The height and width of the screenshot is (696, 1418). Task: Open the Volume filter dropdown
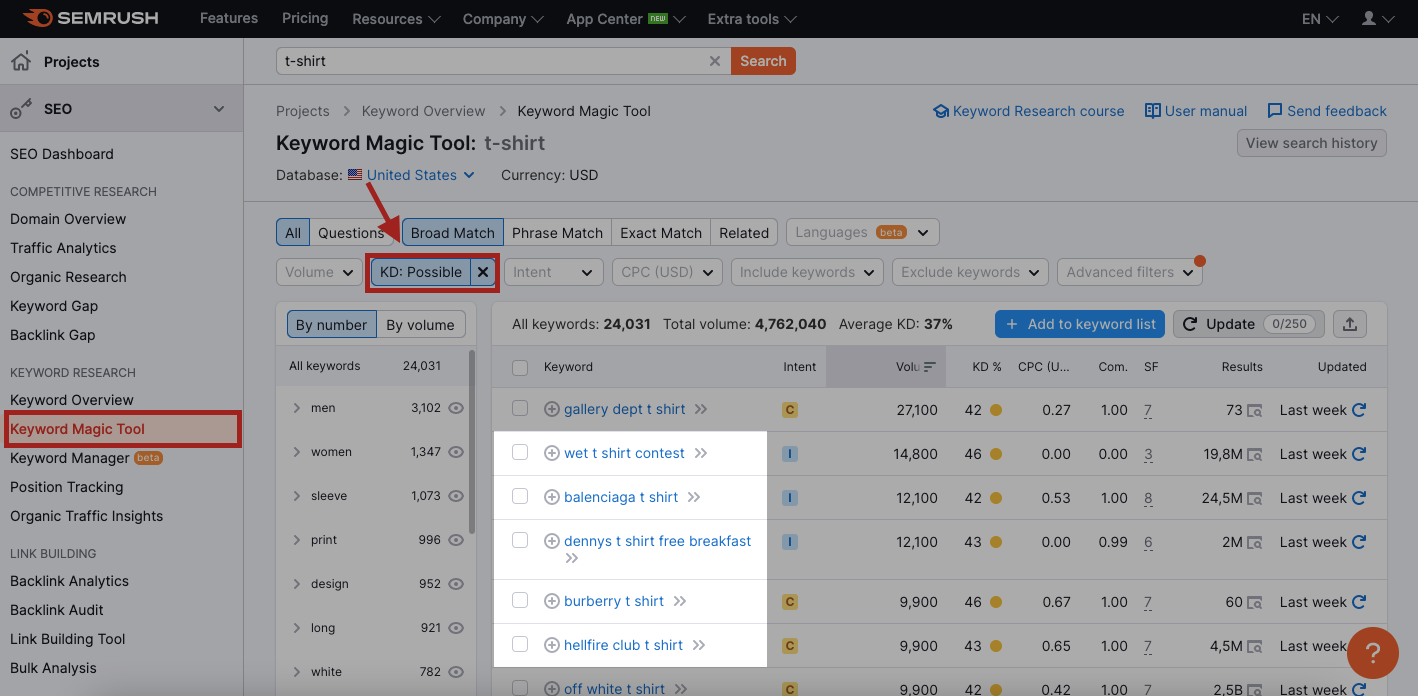[319, 272]
